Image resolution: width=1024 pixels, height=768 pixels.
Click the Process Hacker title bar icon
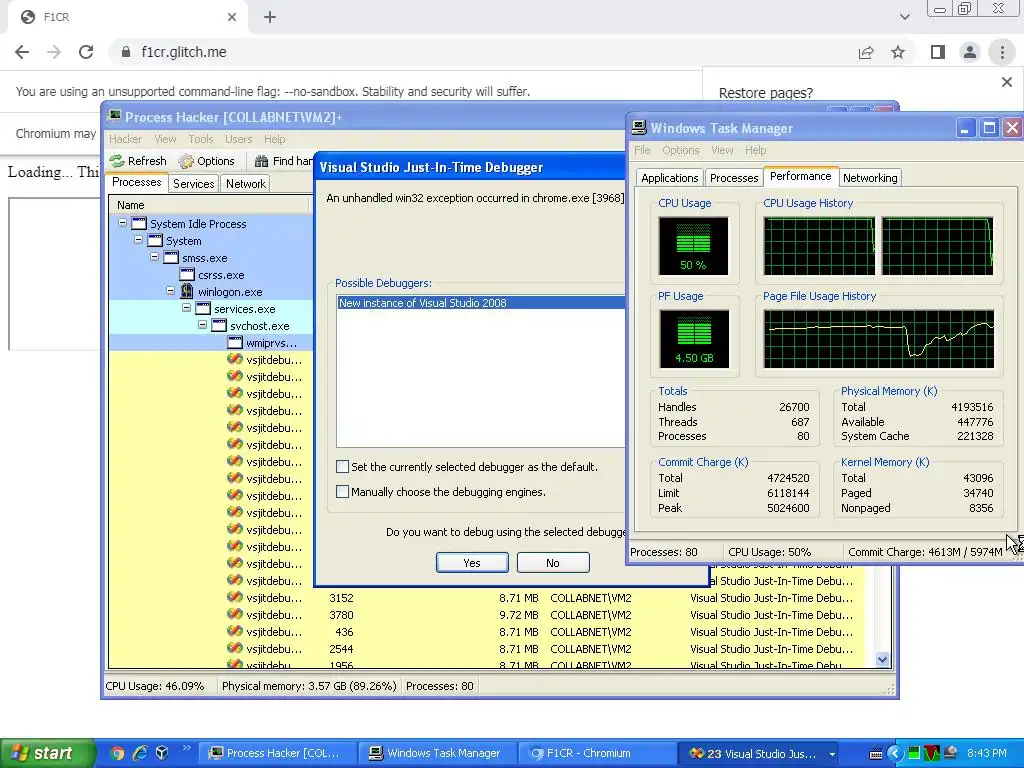point(114,116)
